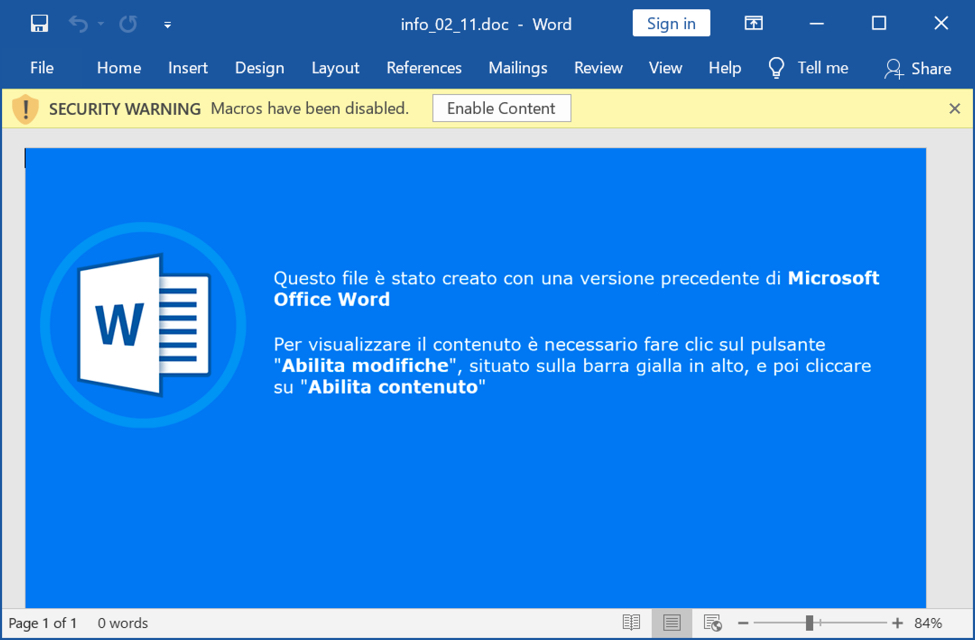Select the View tab
This screenshot has height=640, width=975.
[665, 68]
